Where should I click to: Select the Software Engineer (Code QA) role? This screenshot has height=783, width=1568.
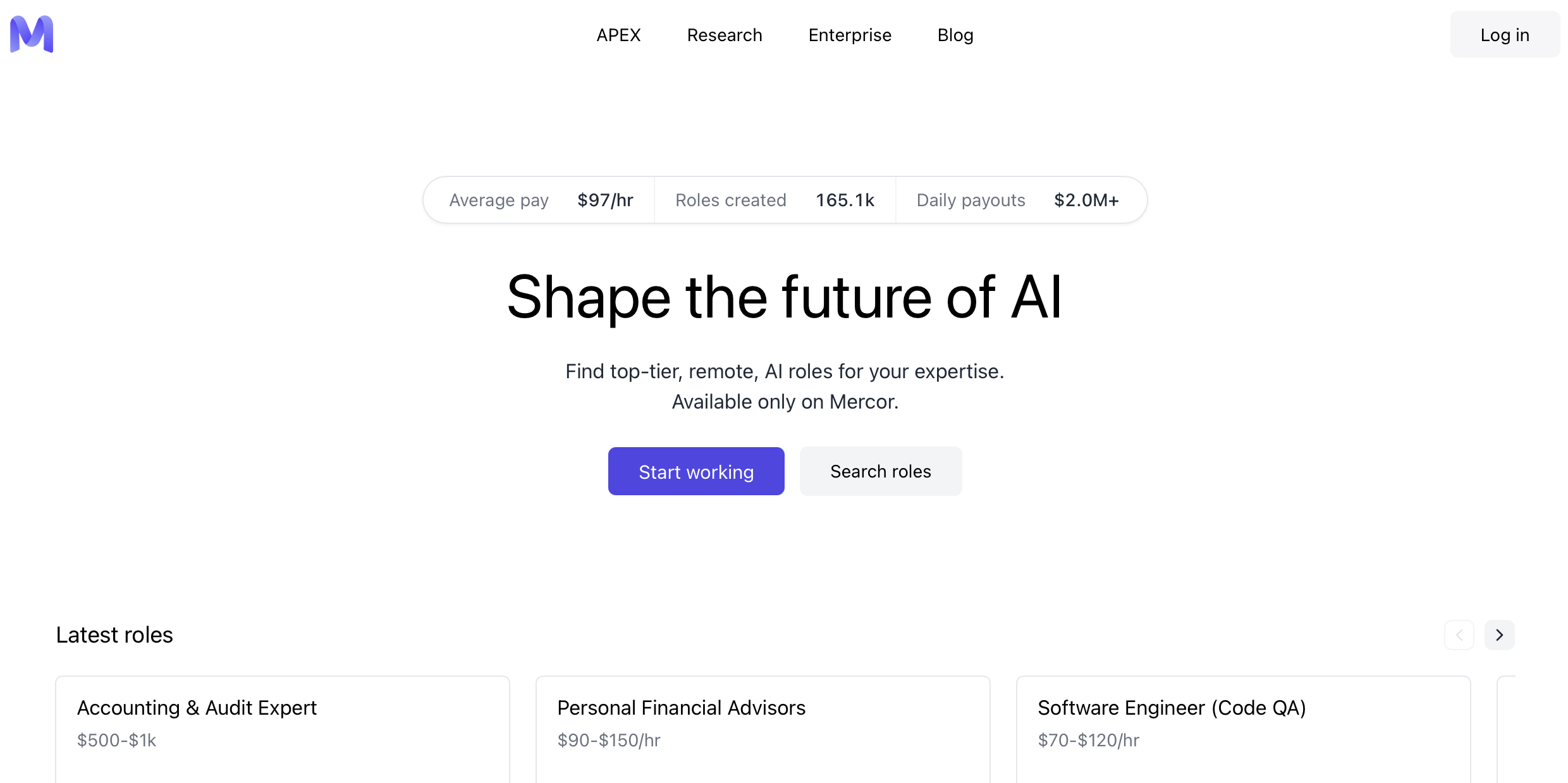coord(1243,727)
